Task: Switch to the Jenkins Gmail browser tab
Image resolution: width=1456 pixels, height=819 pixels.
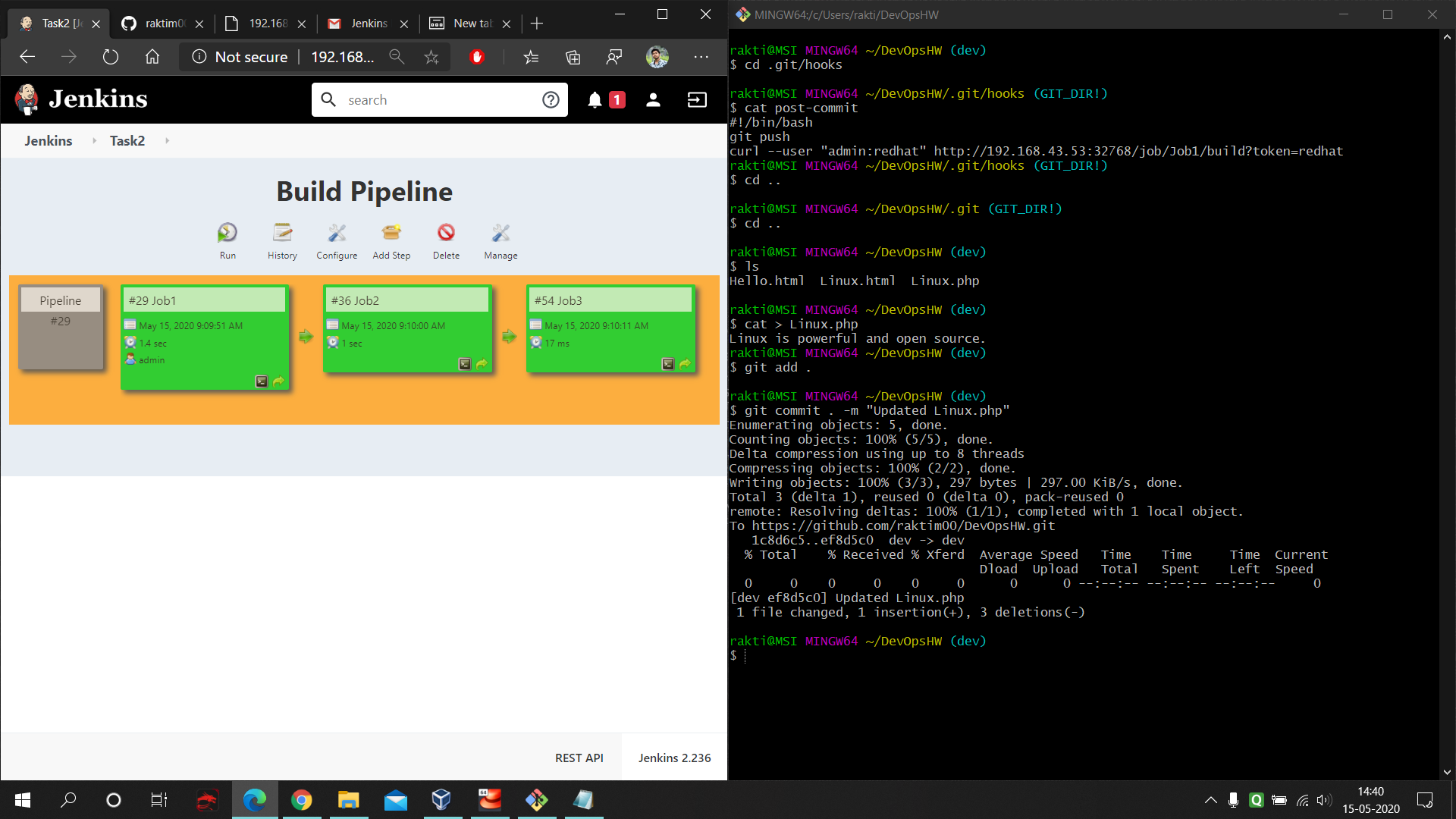Action: pos(360,24)
